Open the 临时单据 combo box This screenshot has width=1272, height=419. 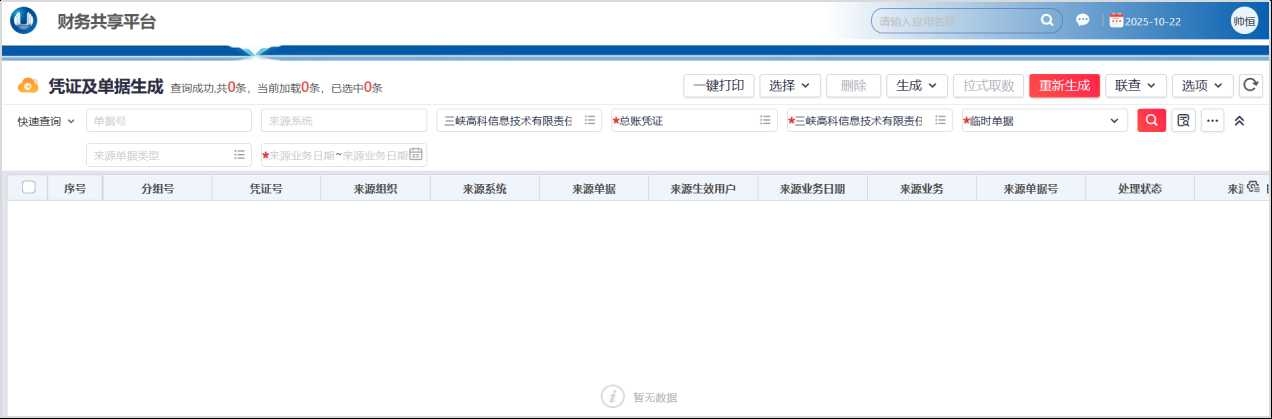tap(1043, 121)
